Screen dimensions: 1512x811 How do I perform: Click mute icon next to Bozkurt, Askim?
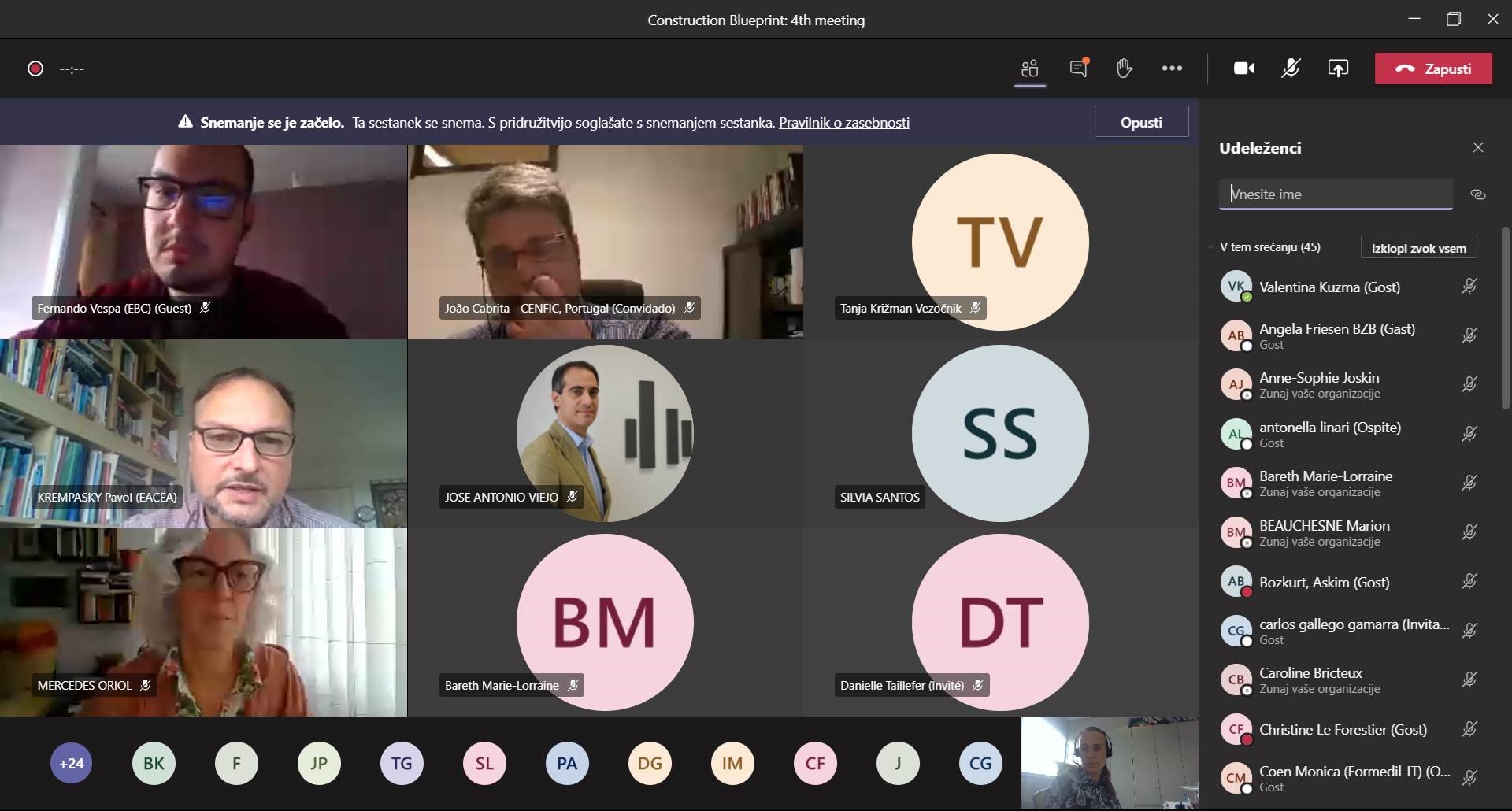1469,581
